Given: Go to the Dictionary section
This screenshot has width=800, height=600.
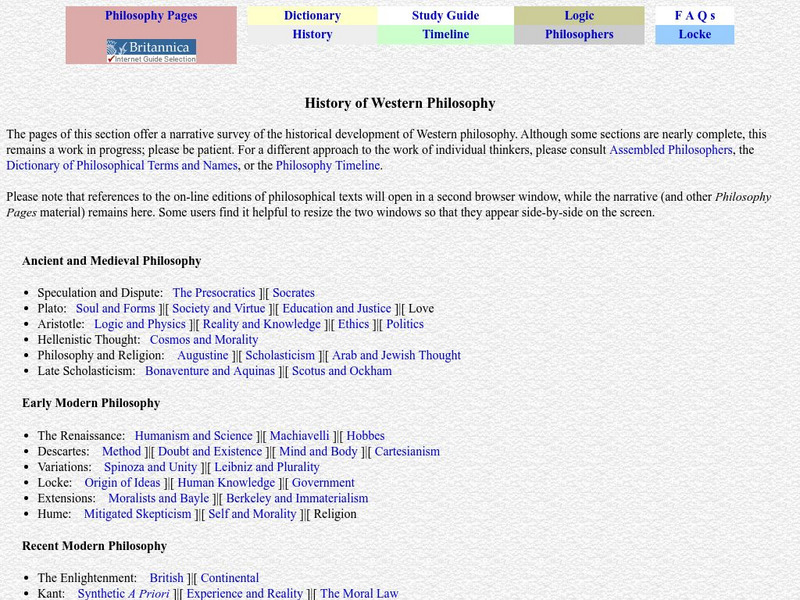Looking at the screenshot, I should click(312, 16).
